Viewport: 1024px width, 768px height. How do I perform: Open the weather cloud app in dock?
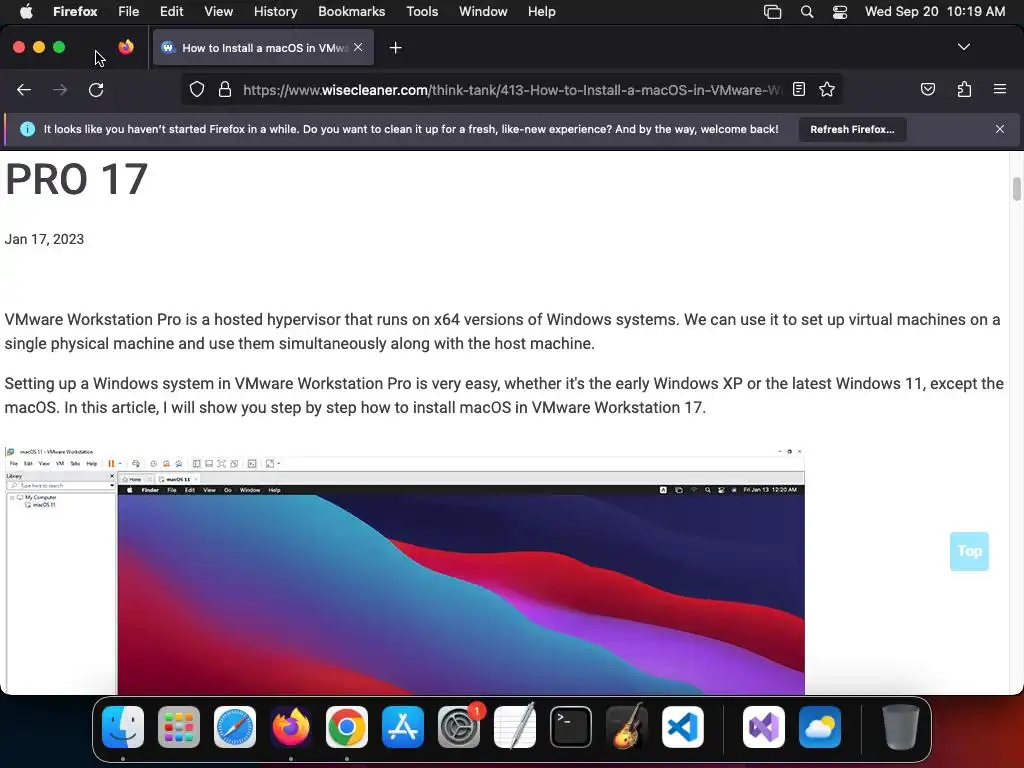click(x=820, y=727)
